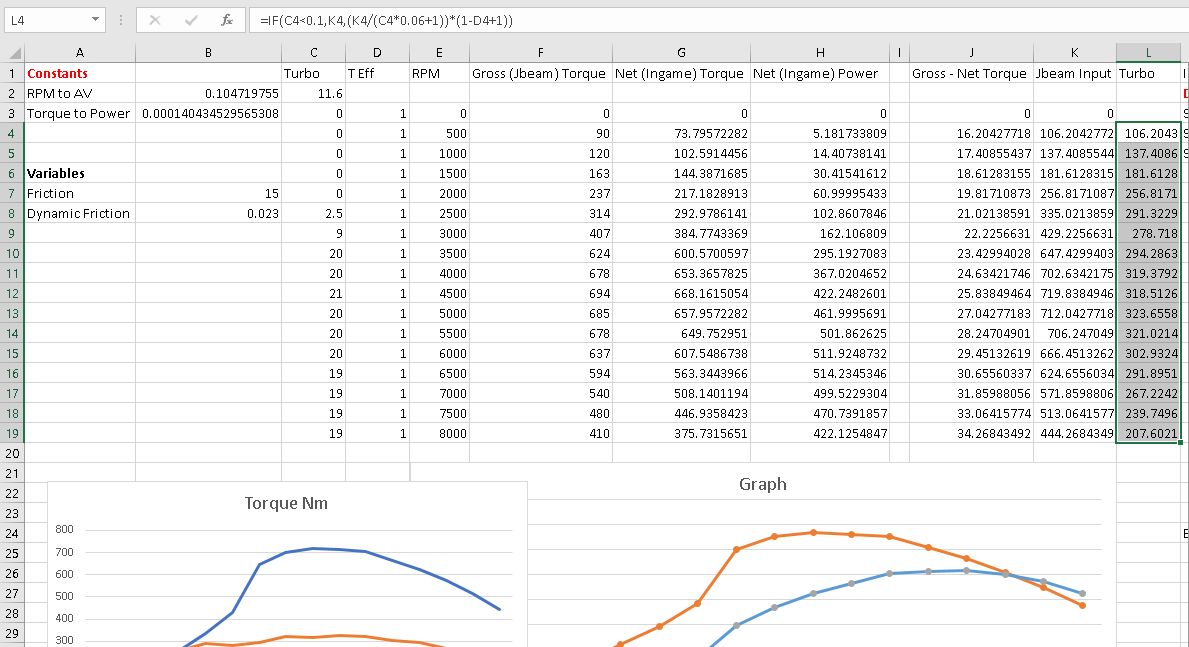This screenshot has height=647, width=1189.
Task: Click the 'Jbeam Input' header cell
Action: [x=1074, y=74]
